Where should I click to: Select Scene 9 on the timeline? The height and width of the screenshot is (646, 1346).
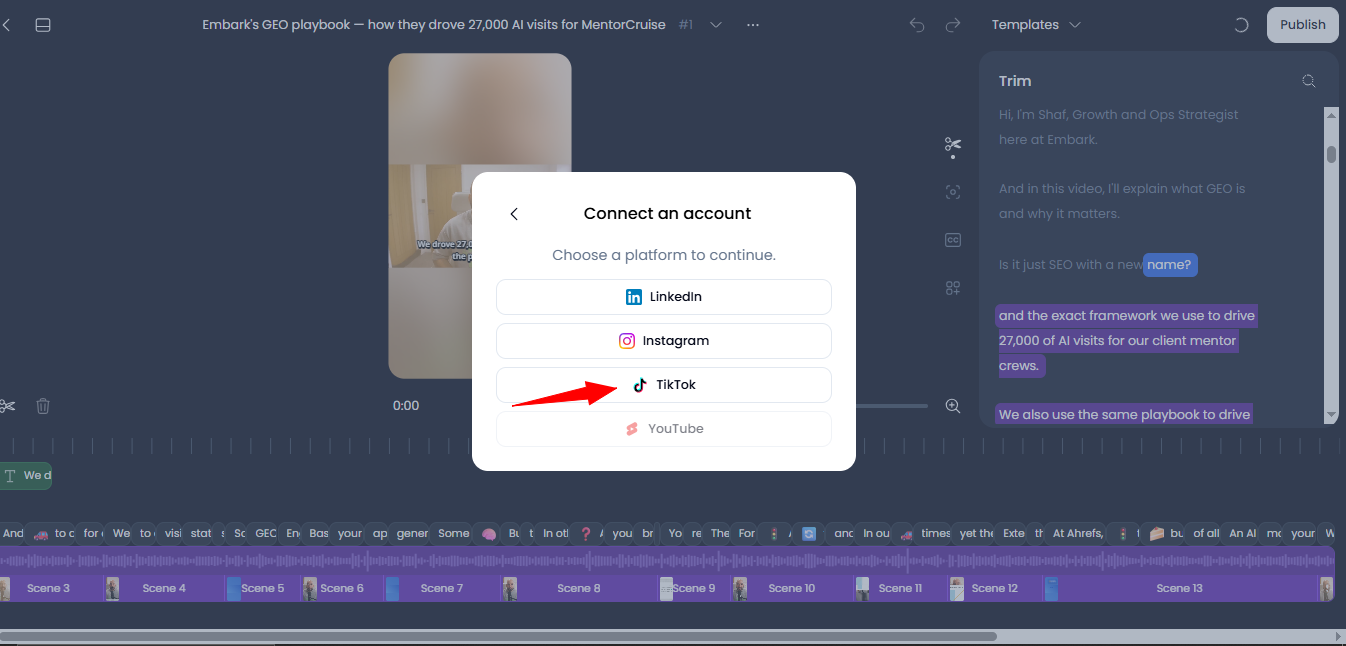694,588
